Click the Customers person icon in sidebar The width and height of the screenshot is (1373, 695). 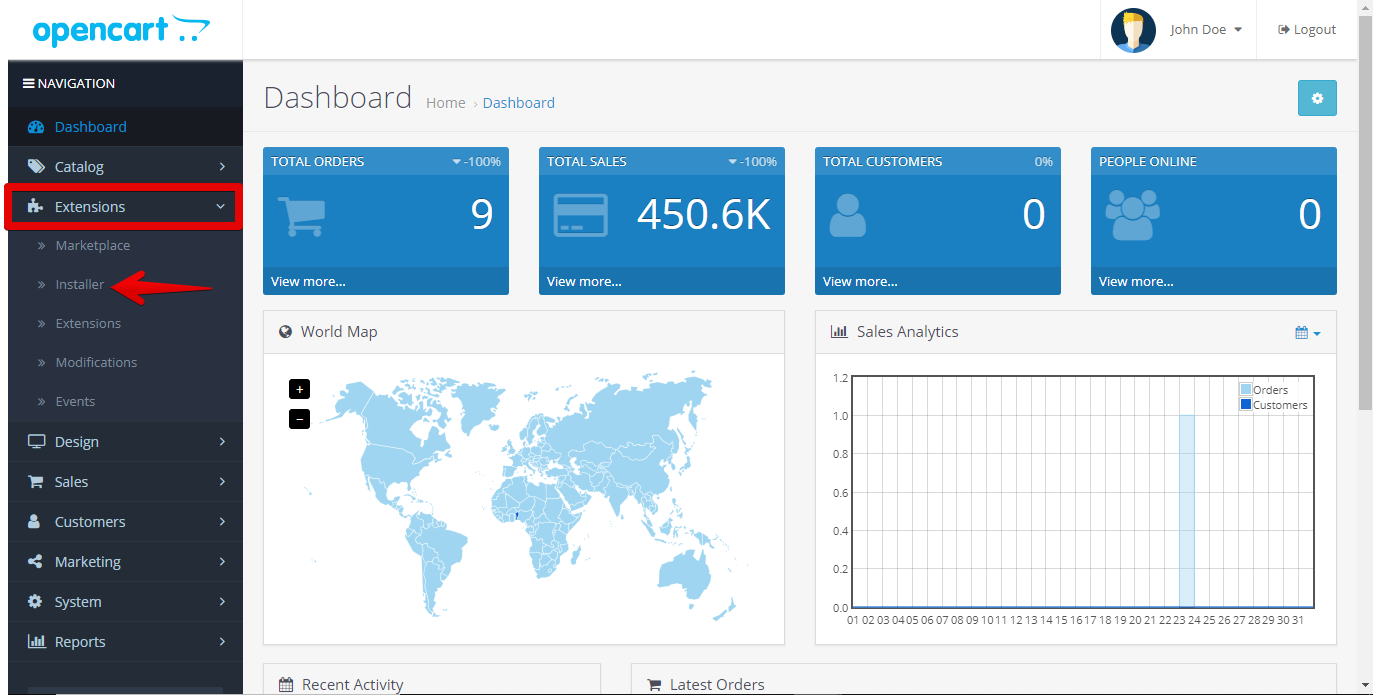pos(35,522)
